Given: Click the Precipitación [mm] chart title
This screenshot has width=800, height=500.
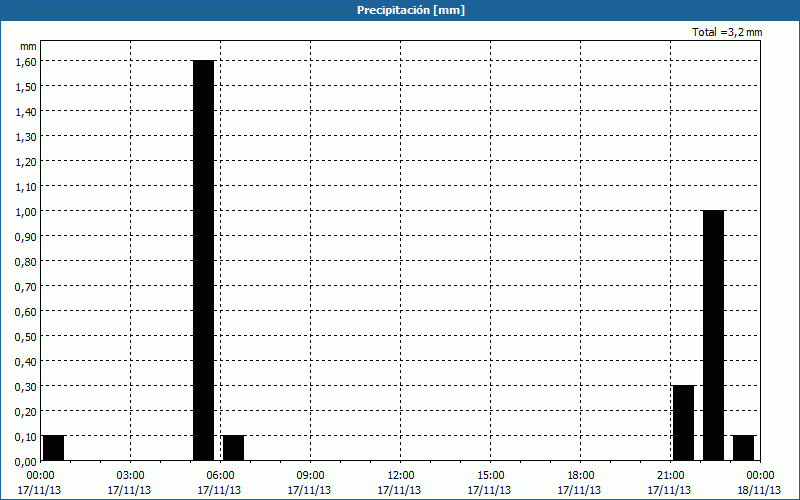Looking at the screenshot, I should 411,10.
